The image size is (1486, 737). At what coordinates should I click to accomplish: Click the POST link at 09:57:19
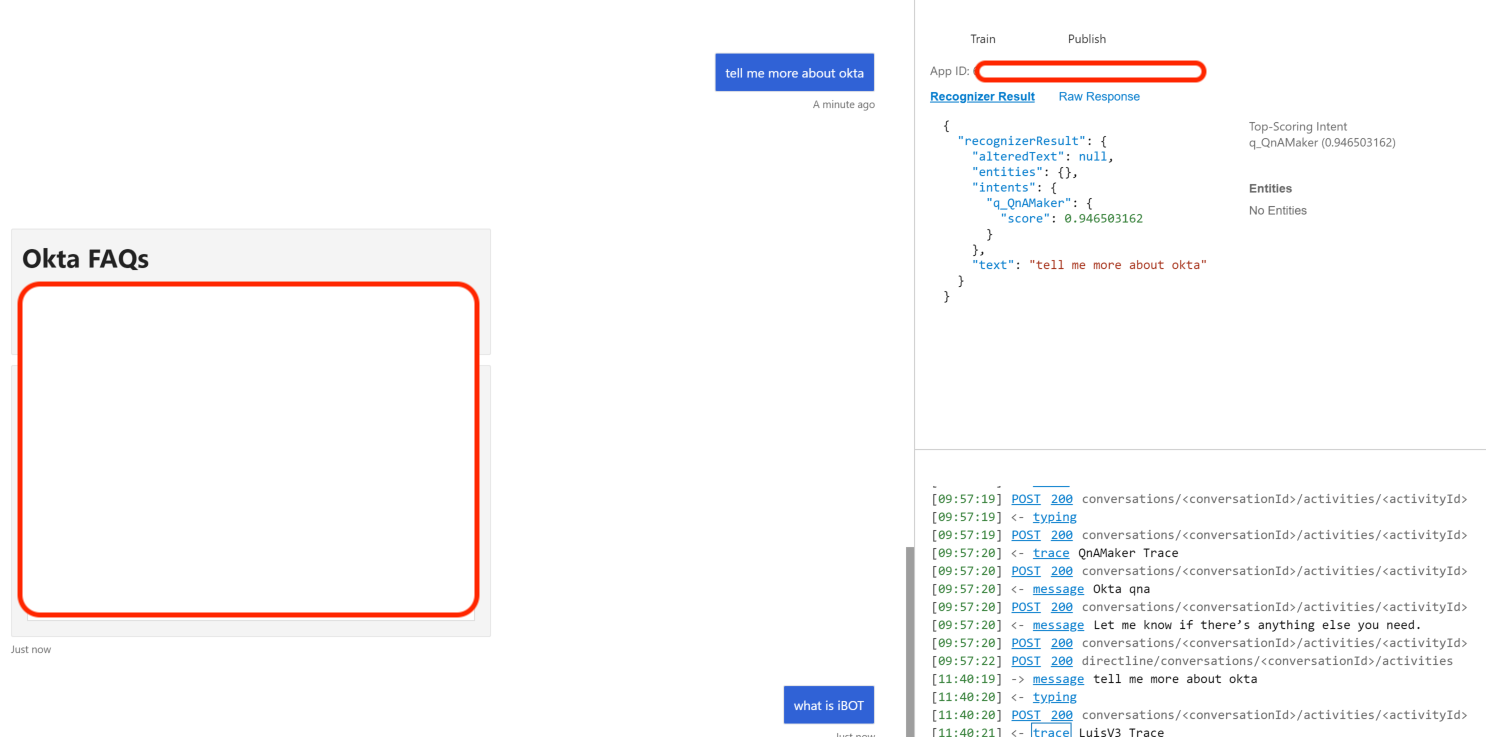click(x=1025, y=498)
